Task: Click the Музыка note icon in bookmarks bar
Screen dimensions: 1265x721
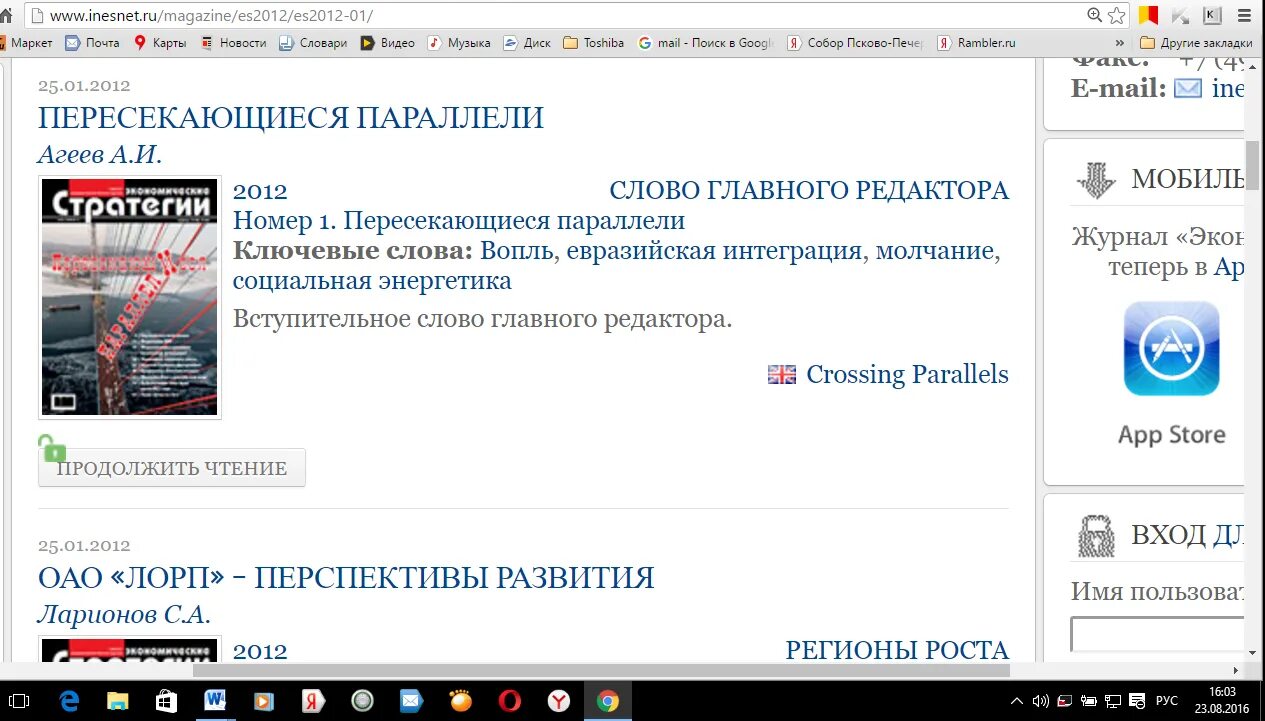Action: pos(435,43)
